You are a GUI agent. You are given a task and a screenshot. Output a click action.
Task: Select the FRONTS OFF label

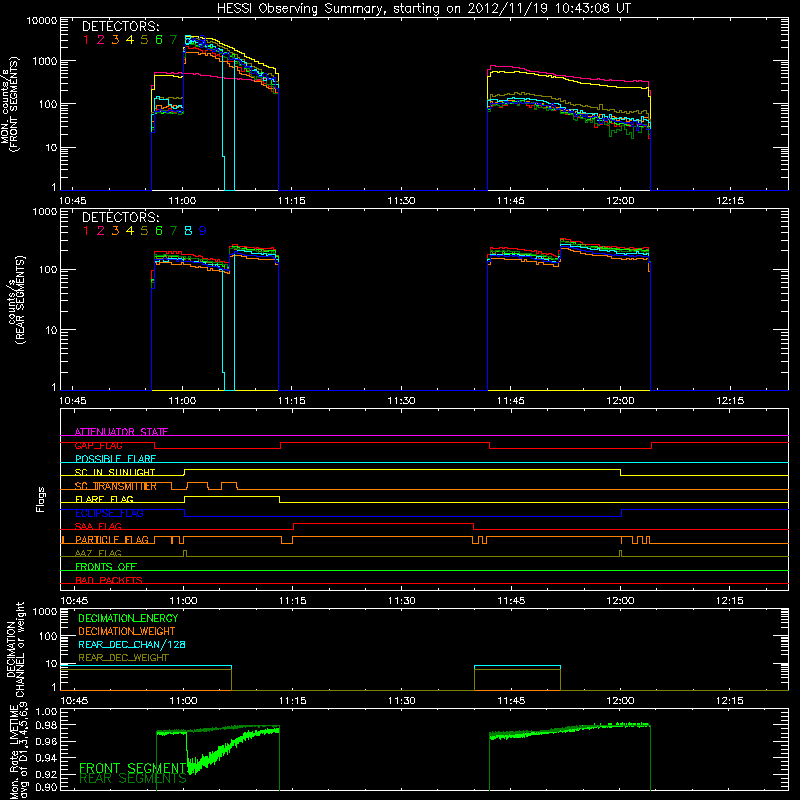(106, 567)
